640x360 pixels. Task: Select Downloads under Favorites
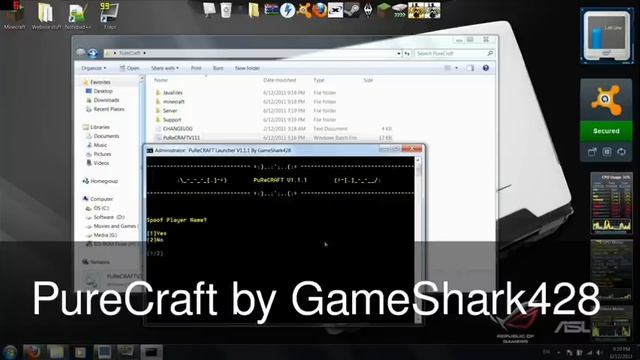106,100
